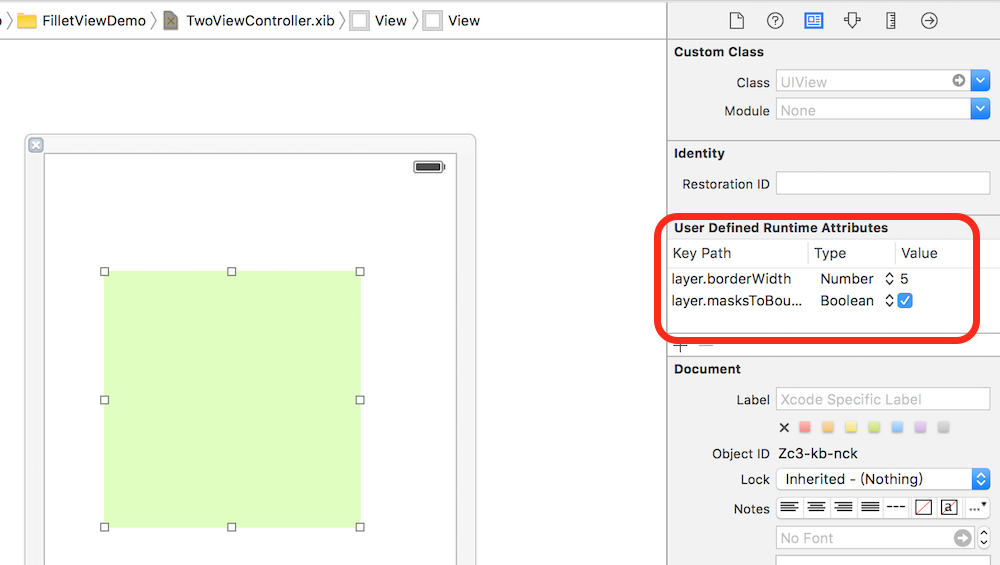Click the value 5 for borderWidth
Viewport: 1000px width, 565px height.
click(x=904, y=279)
